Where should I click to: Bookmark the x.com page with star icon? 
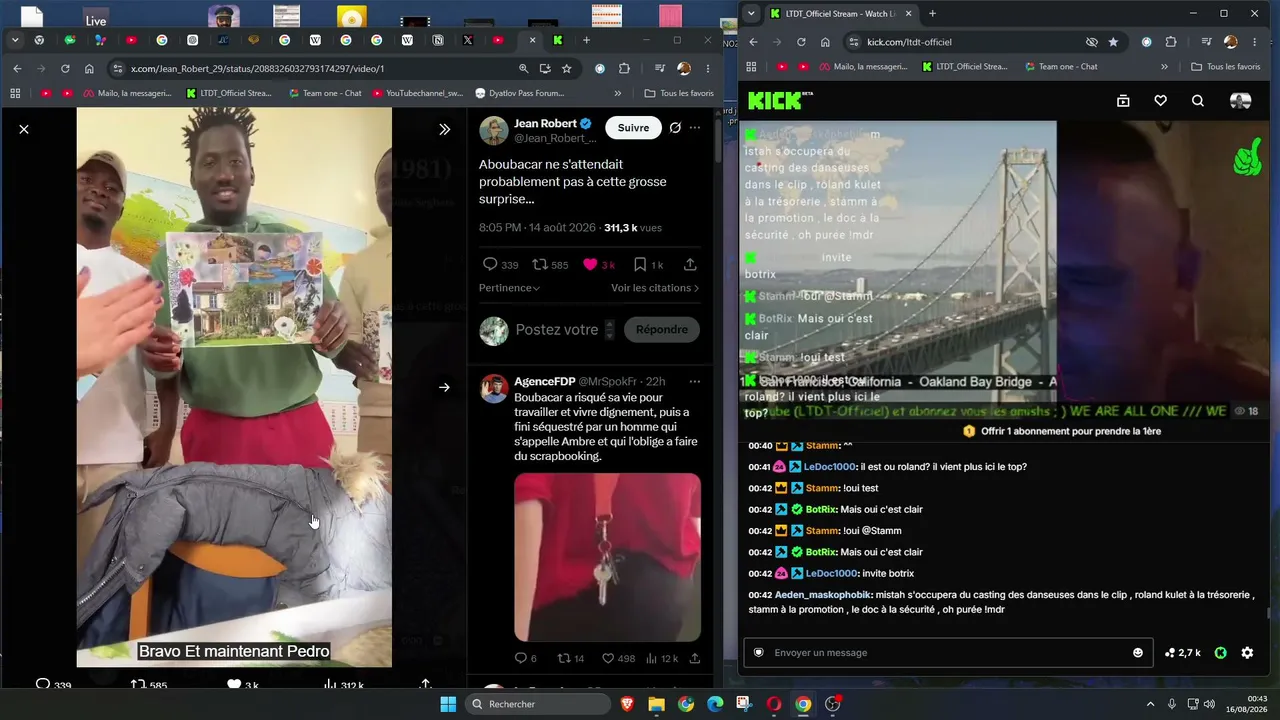click(567, 69)
